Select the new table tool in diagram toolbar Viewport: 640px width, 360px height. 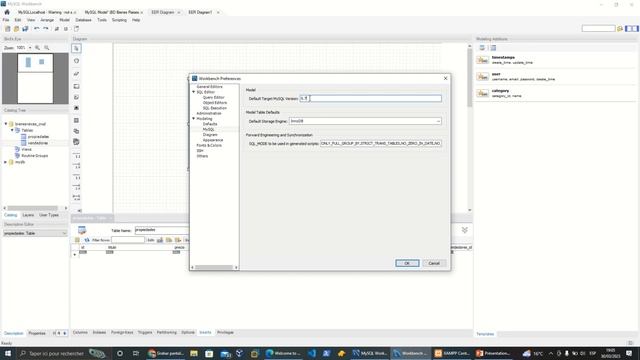tap(76, 120)
